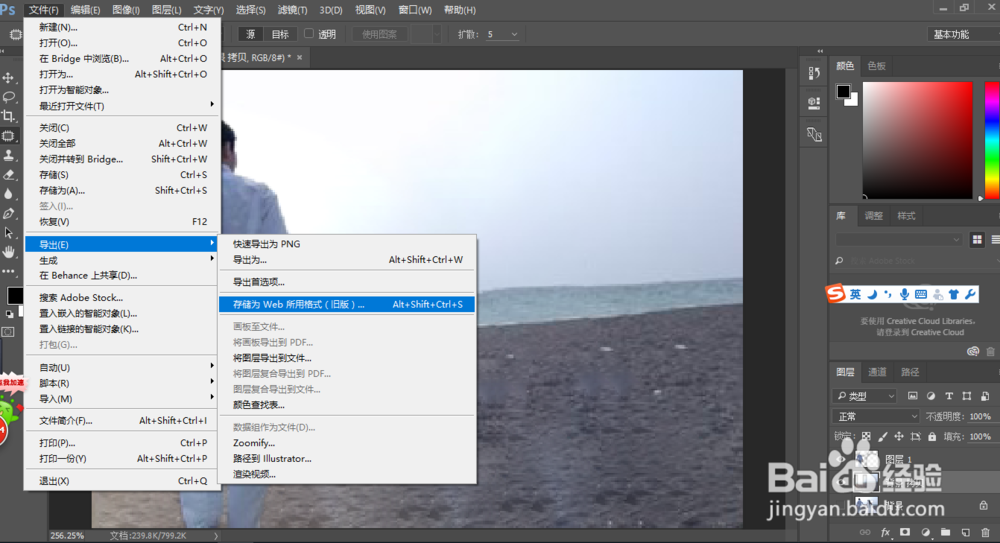The image size is (1000, 543).
Task: Open the layer blend mode 正常 dropdown
Action: tap(876, 417)
